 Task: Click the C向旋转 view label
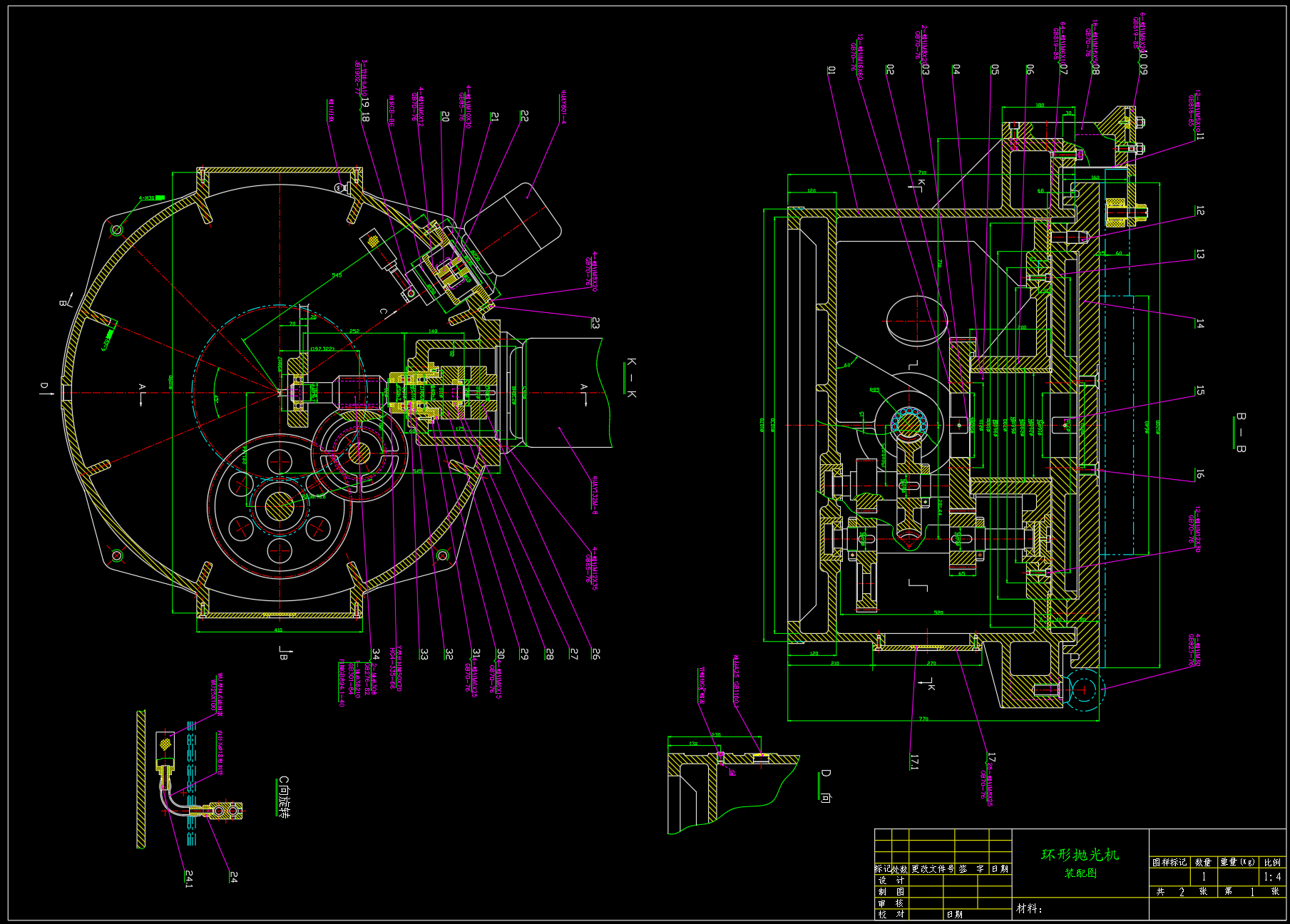[283, 797]
